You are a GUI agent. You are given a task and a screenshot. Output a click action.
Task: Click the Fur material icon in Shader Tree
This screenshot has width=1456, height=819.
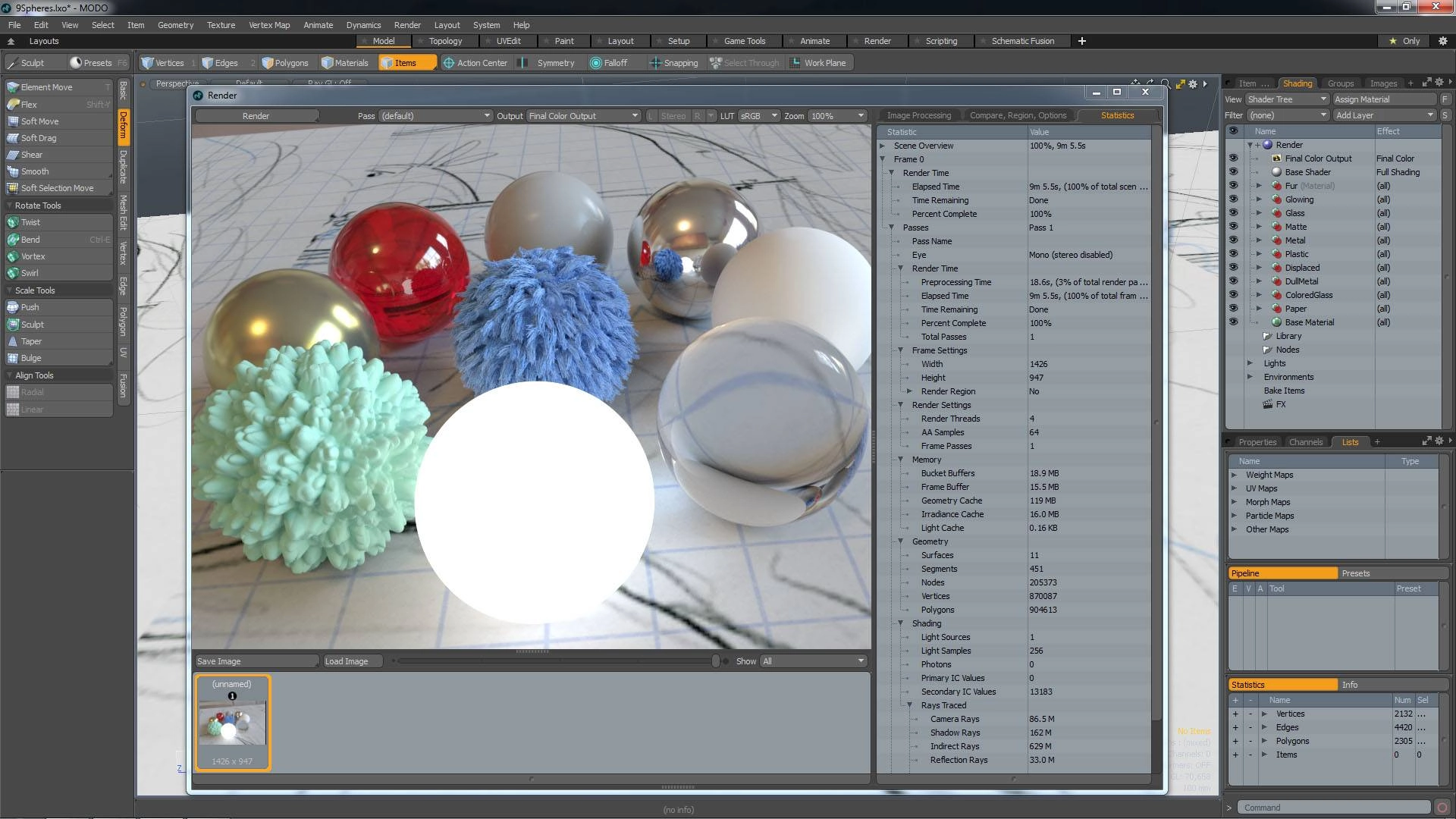(1277, 186)
